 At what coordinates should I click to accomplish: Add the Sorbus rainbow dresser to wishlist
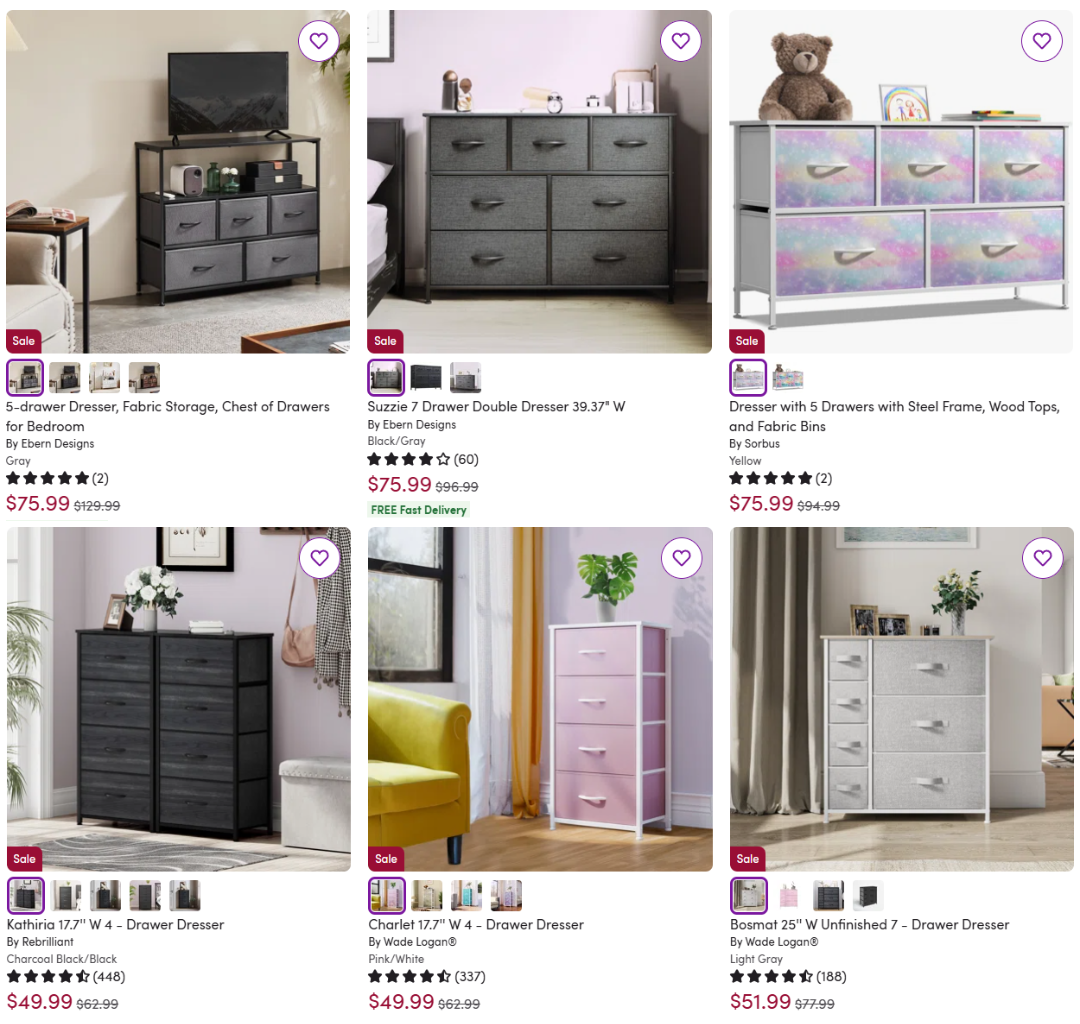click(1041, 41)
